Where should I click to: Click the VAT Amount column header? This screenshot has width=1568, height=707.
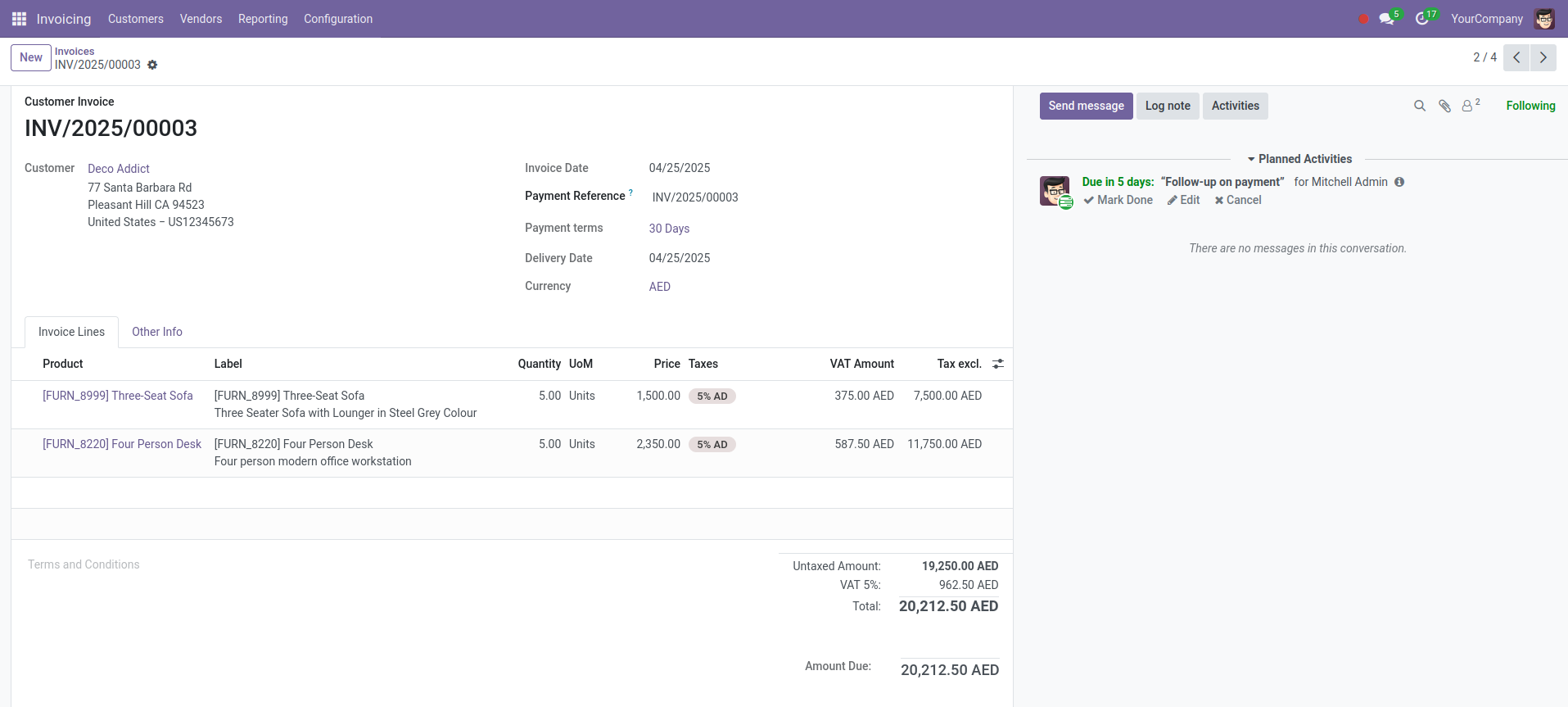point(862,364)
